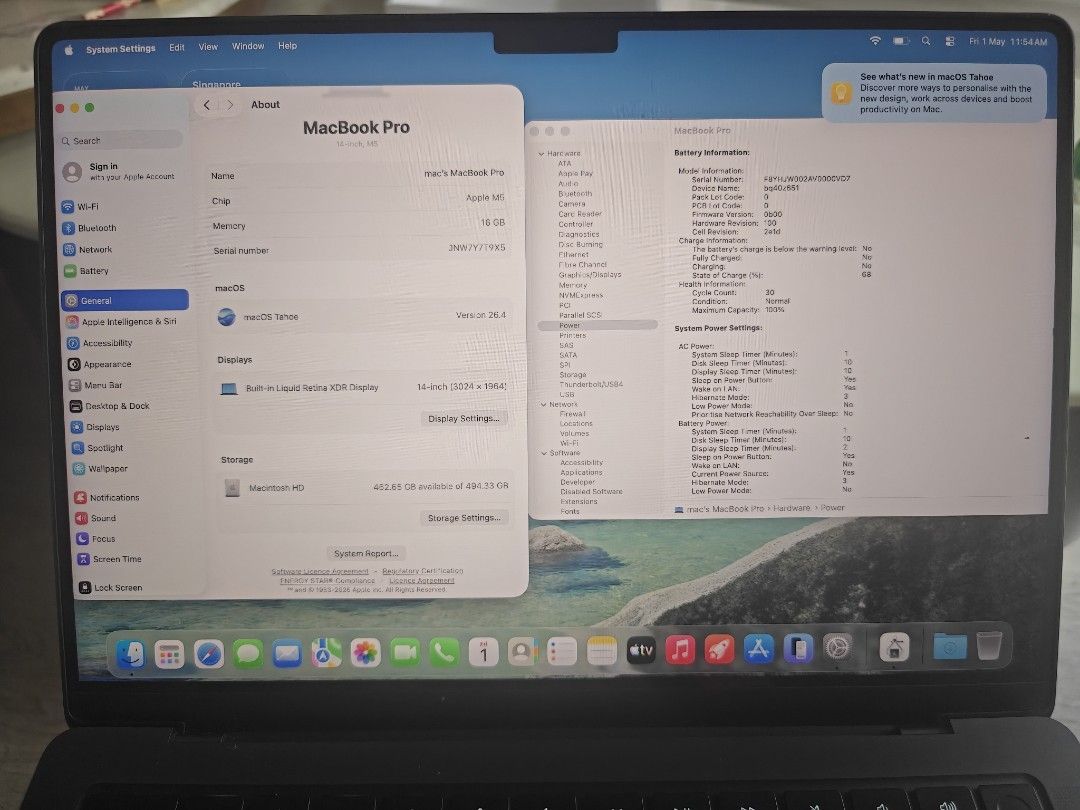Open the Apple menu
This screenshot has width=1080, height=810.
(x=69, y=50)
